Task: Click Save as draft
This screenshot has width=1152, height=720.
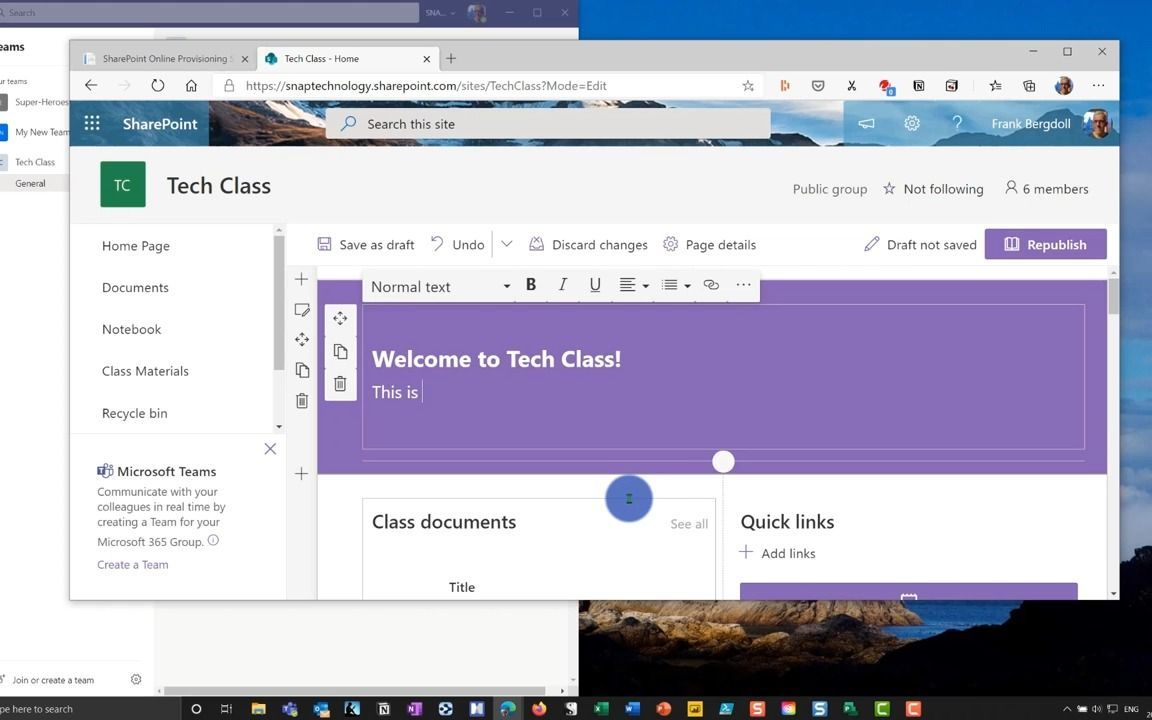Action: pos(366,245)
